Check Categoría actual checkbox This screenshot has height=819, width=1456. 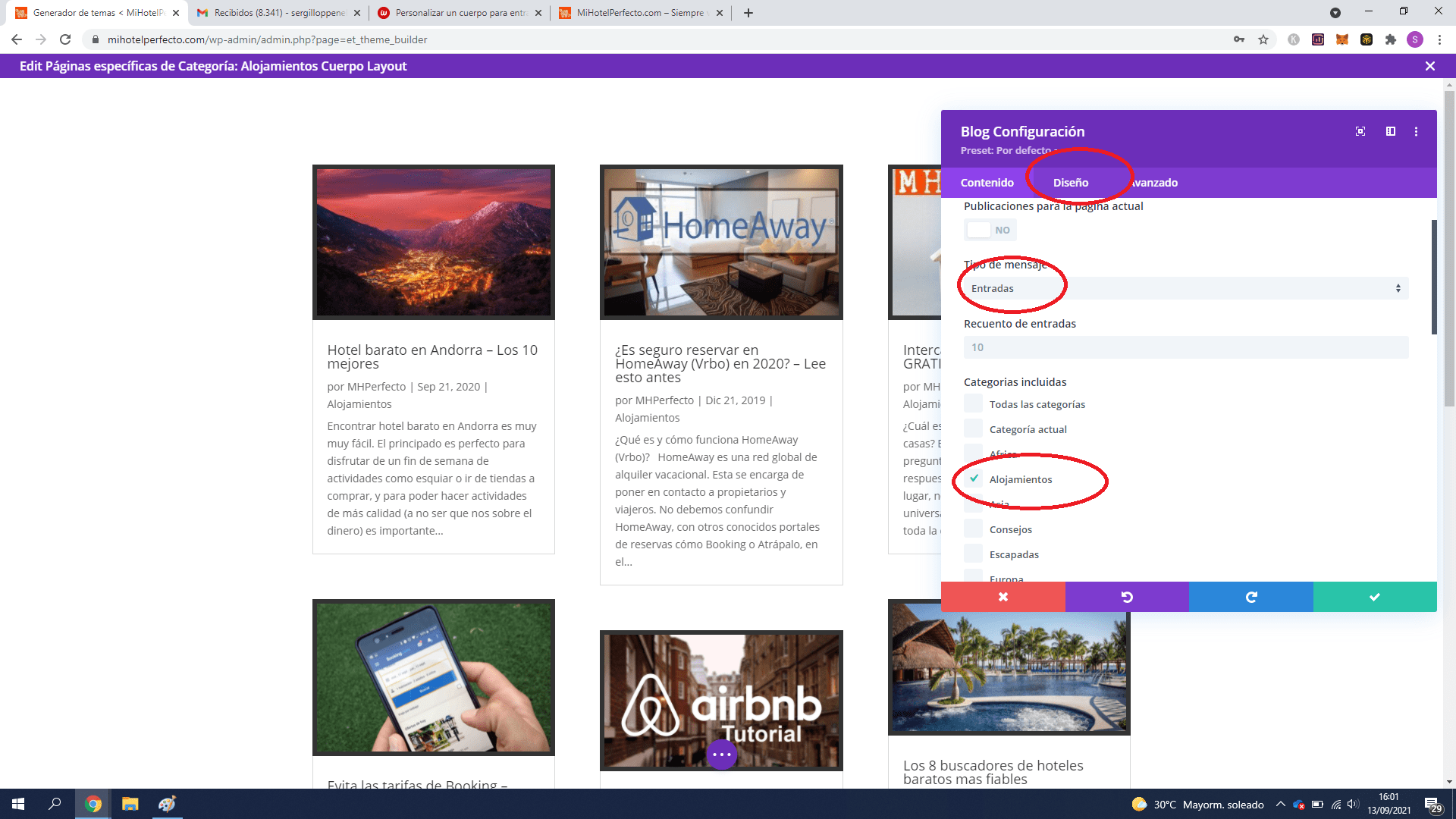(974, 428)
